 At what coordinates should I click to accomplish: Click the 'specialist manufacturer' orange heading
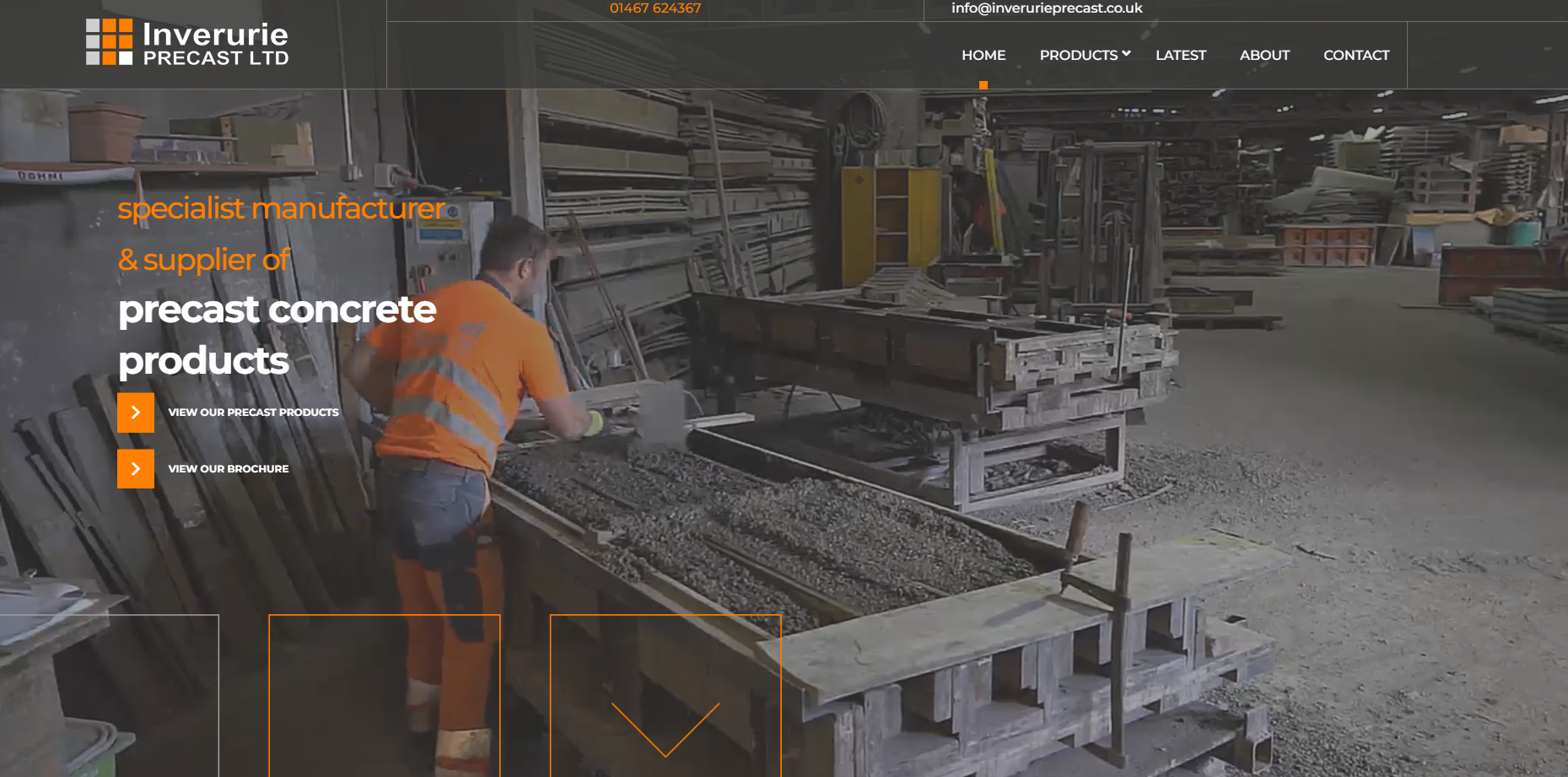(281, 208)
